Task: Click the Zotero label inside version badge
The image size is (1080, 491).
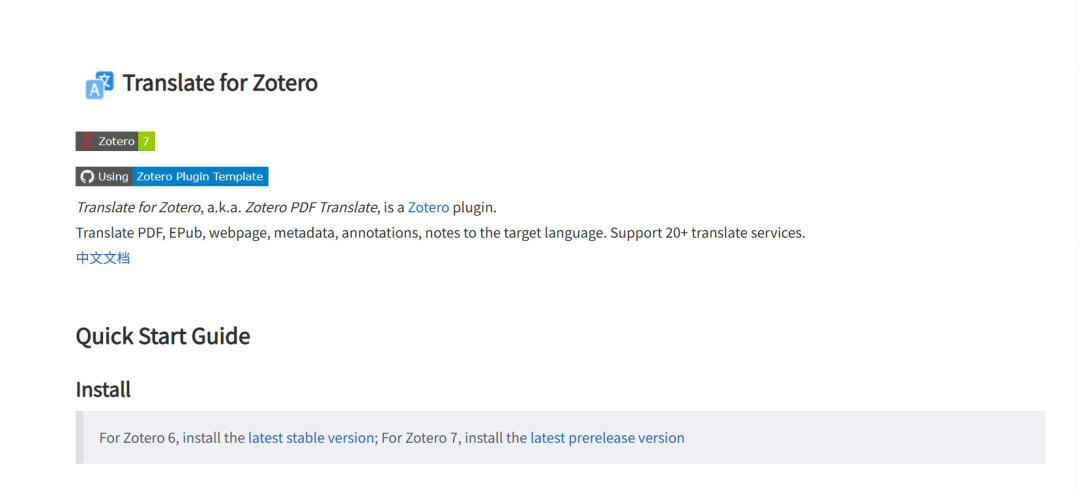Action: click(116, 141)
